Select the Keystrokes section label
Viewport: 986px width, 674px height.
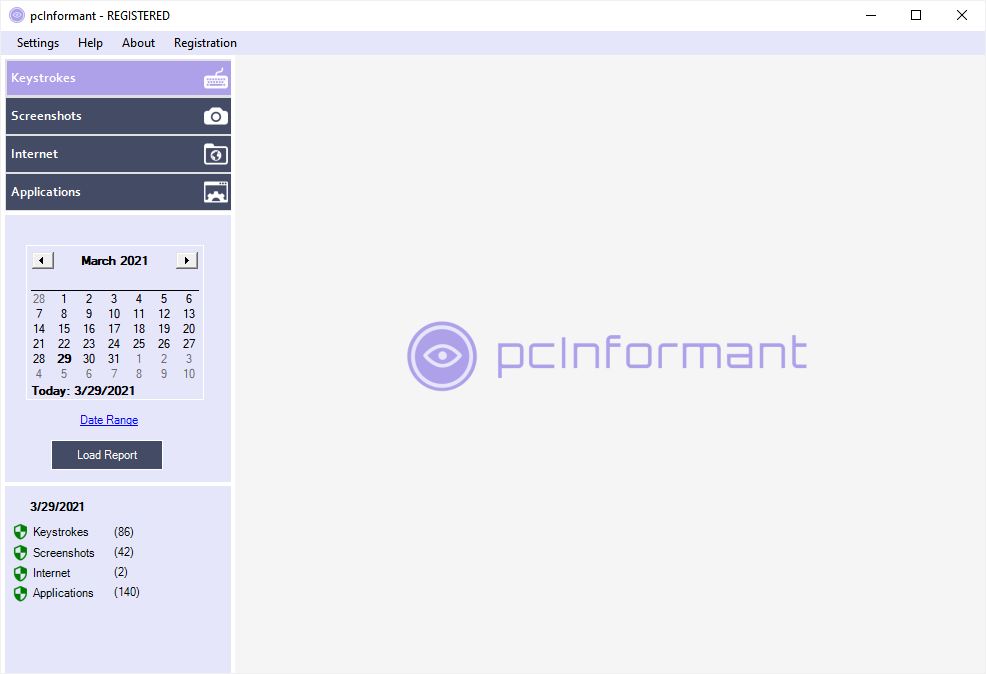point(43,78)
